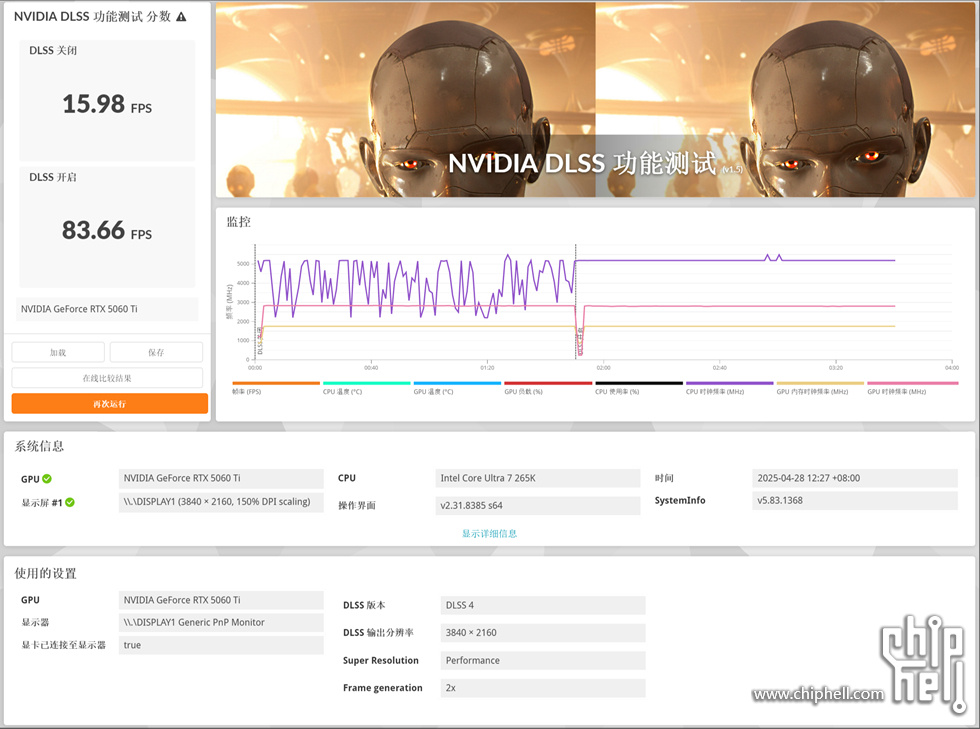Image resolution: width=980 pixels, height=729 pixels.
Task: Click the DLSS 关闭 score 15.98 FPS
Action: click(107, 104)
